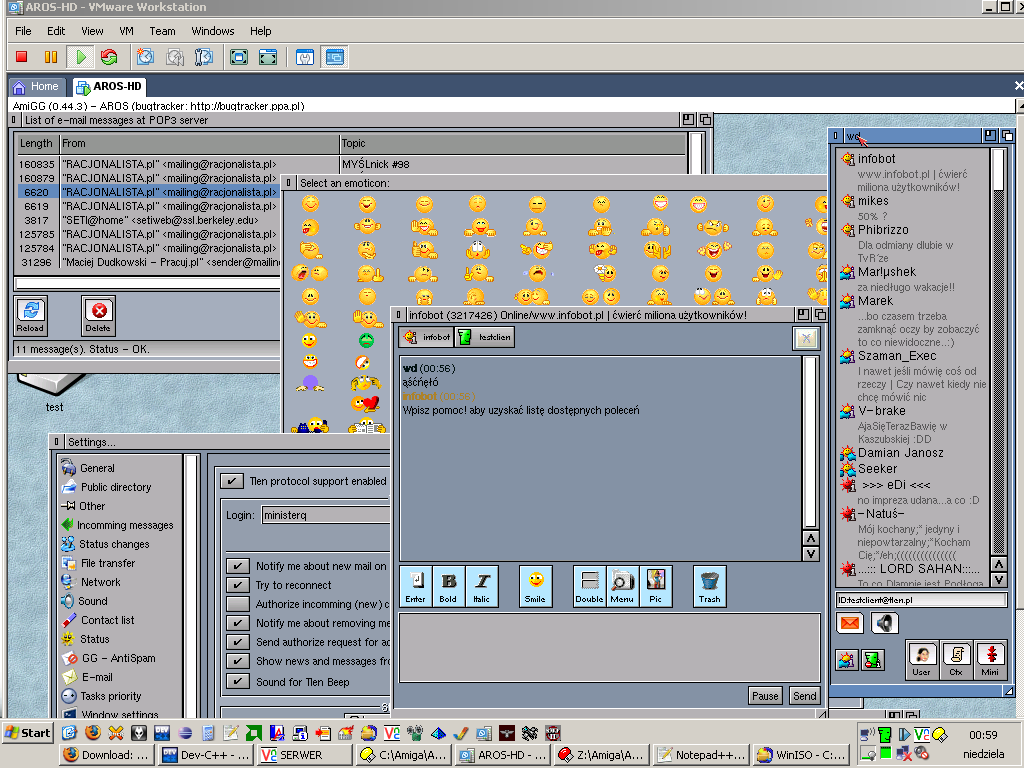Click the VMware green Power On icon
This screenshot has height=768, width=1024.
80,57
